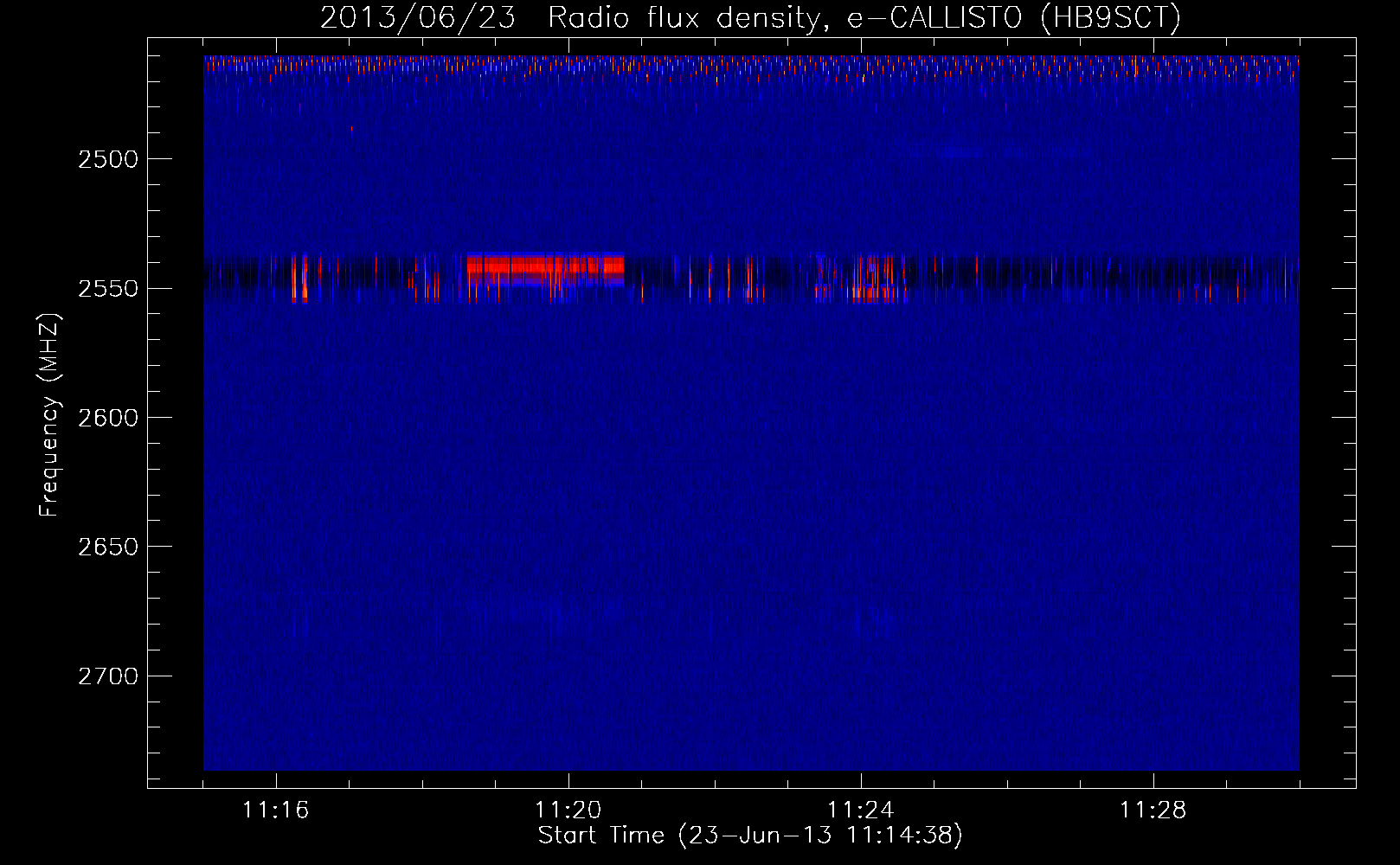Screen dimensions: 1400x865
Task: Click the 11:24 time tick label
Action: point(860,811)
